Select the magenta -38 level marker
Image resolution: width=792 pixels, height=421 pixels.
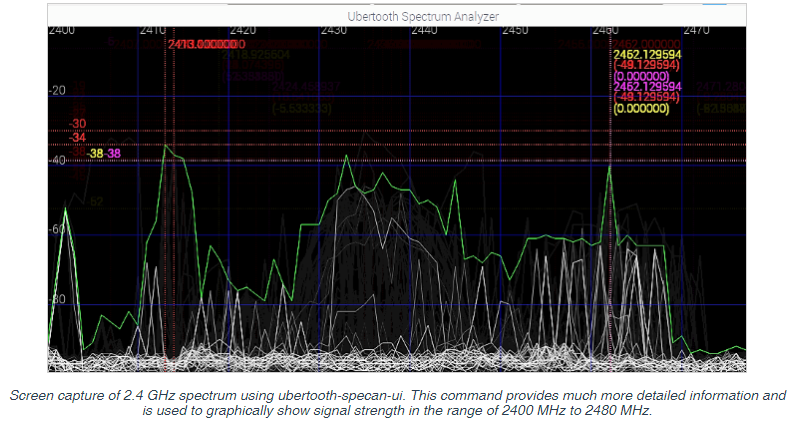click(x=113, y=154)
